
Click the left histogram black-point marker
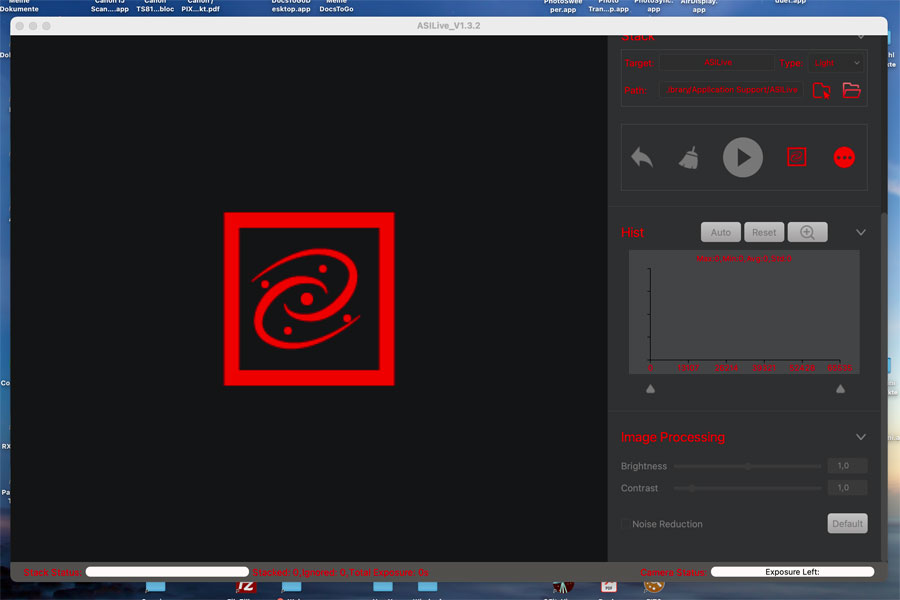(x=650, y=389)
